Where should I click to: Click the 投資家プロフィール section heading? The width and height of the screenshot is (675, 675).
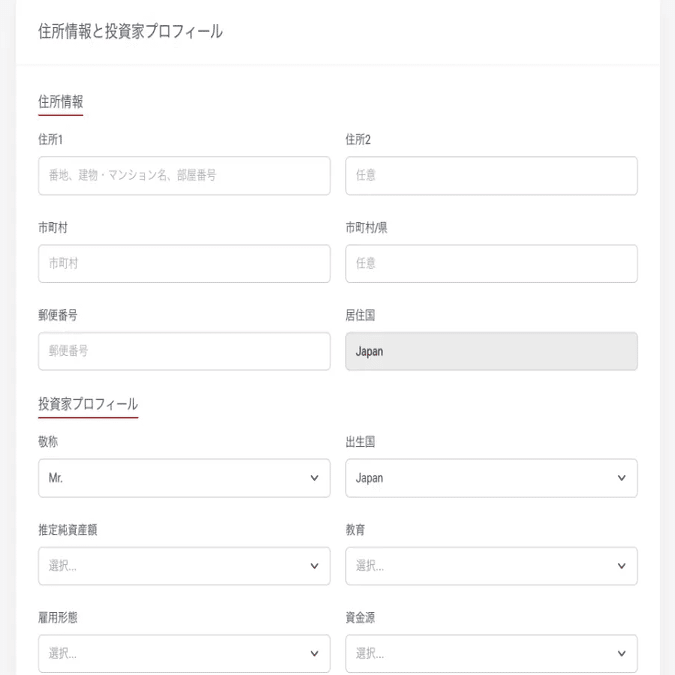coord(88,404)
